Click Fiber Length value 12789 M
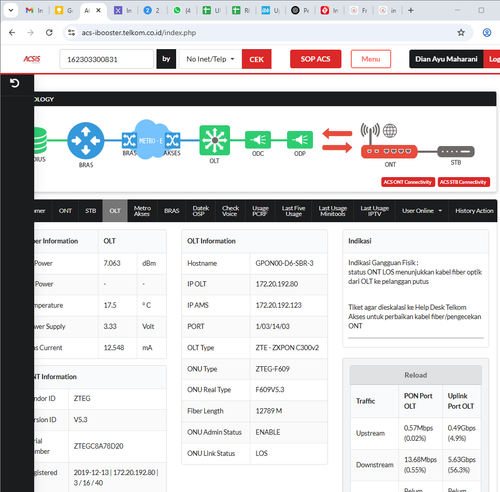Image resolution: width=500 pixels, height=492 pixels. (269, 411)
